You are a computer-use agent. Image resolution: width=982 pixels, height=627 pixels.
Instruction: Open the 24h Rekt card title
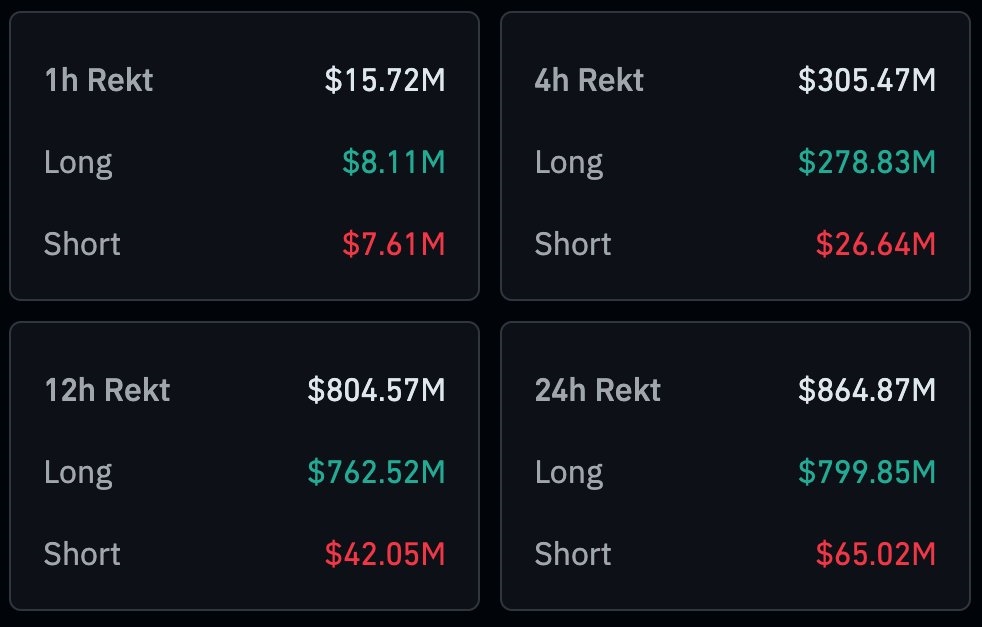(x=598, y=390)
